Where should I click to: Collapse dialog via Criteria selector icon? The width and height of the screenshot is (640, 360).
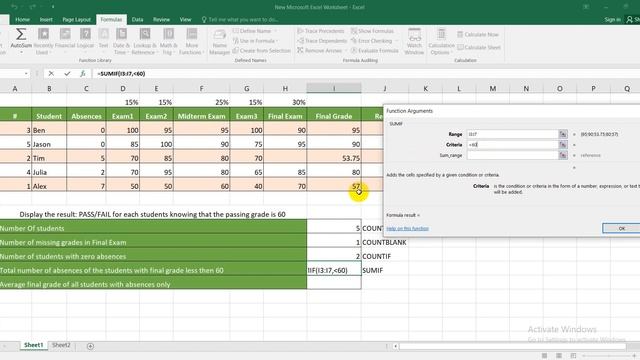(563, 144)
